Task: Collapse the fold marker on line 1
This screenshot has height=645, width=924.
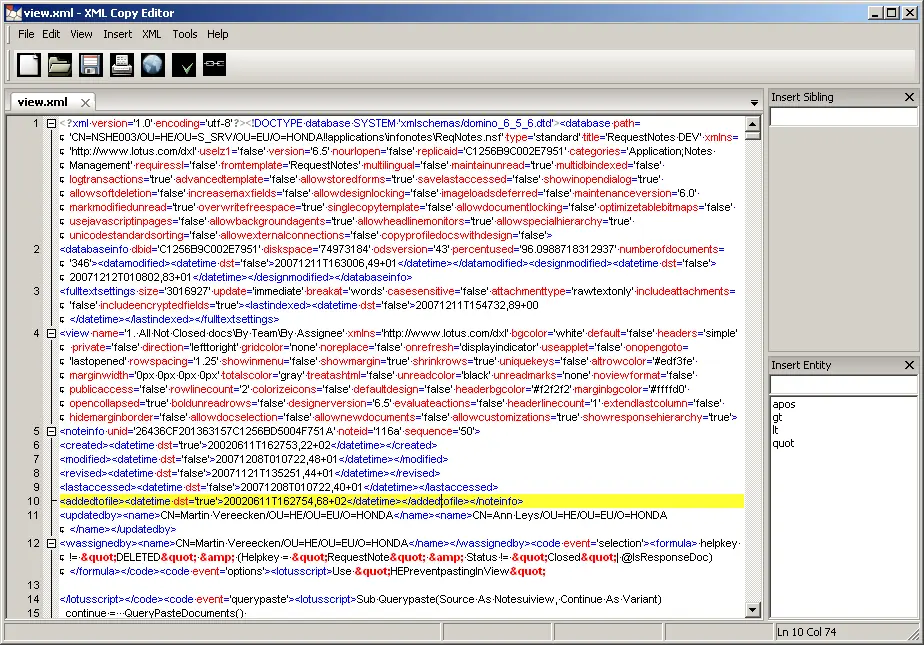Action: (51, 124)
